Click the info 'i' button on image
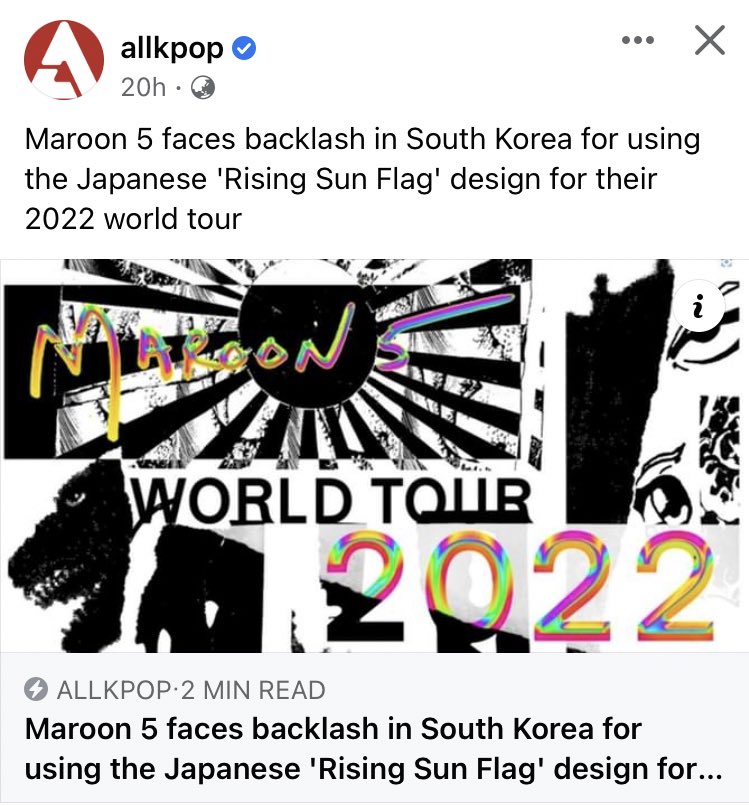Viewport: 749px width, 806px height. pos(698,306)
